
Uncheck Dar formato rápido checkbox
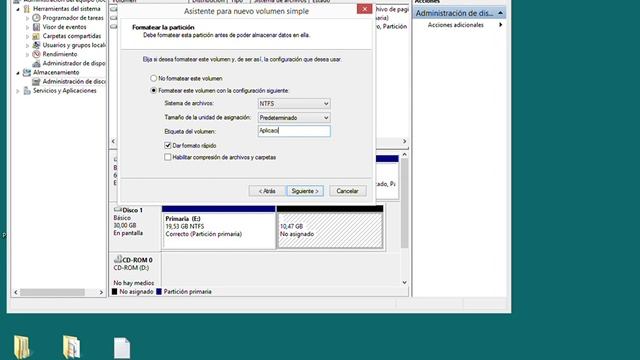click(168, 145)
